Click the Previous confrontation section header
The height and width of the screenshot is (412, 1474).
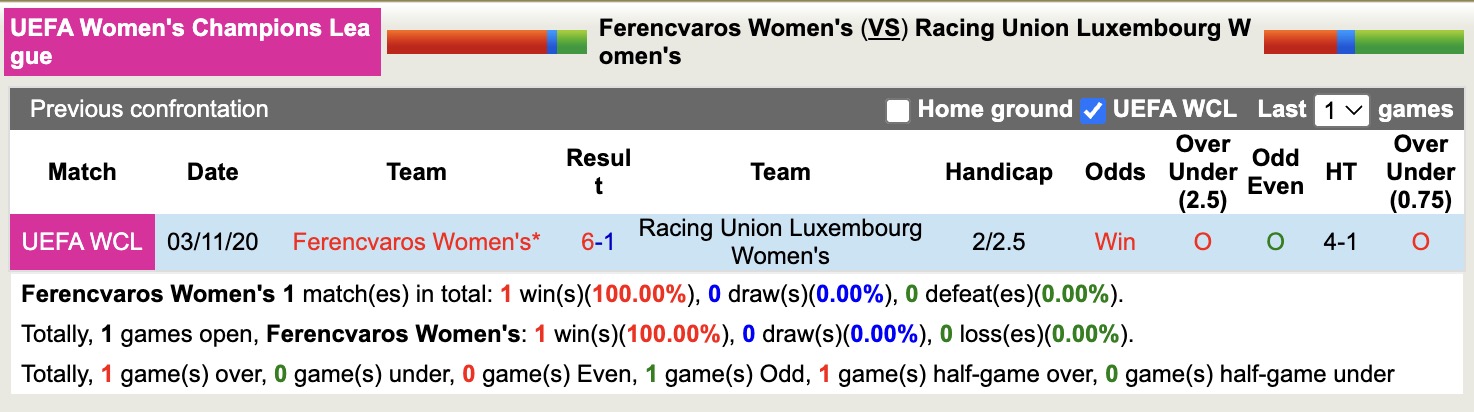click(150, 109)
